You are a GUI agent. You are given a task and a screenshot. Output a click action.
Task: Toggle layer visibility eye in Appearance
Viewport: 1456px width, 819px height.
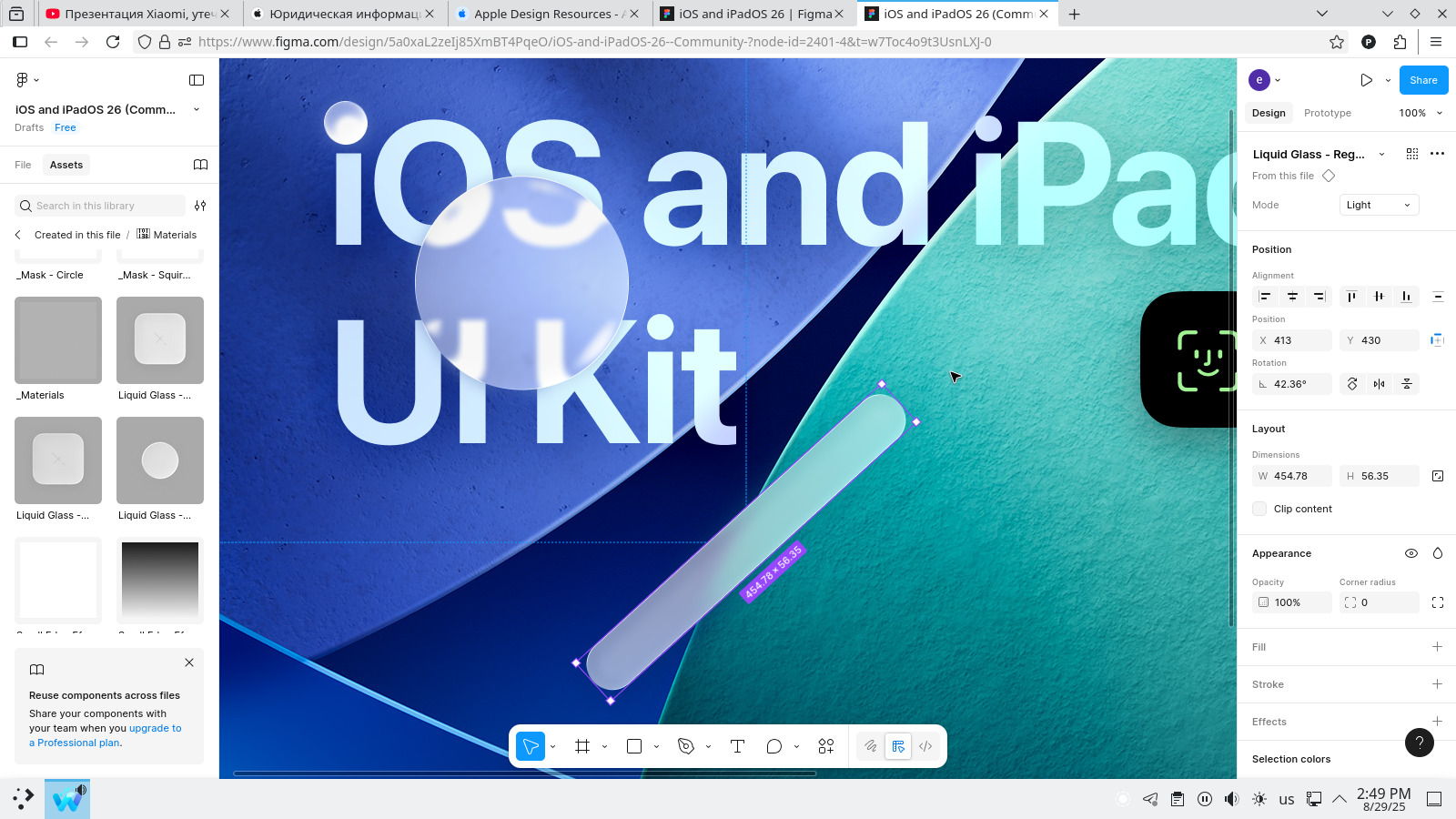pos(1411,553)
